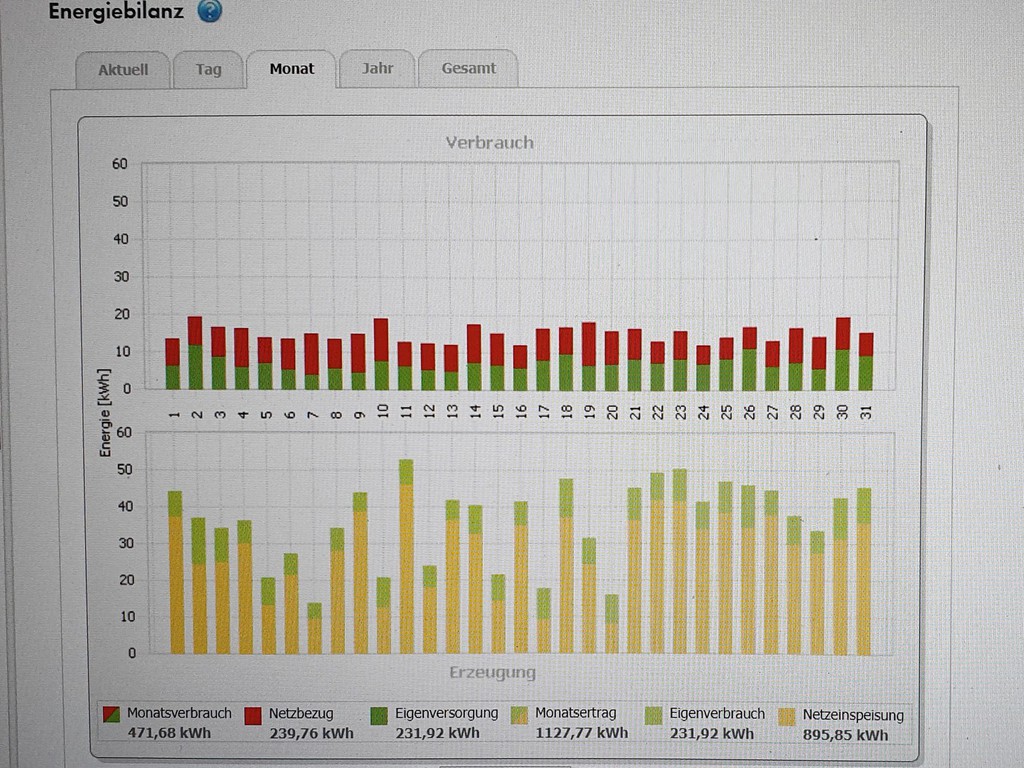The height and width of the screenshot is (768, 1024).
Task: Click the light green Eigenverbrauch legend swatch
Action: click(655, 715)
